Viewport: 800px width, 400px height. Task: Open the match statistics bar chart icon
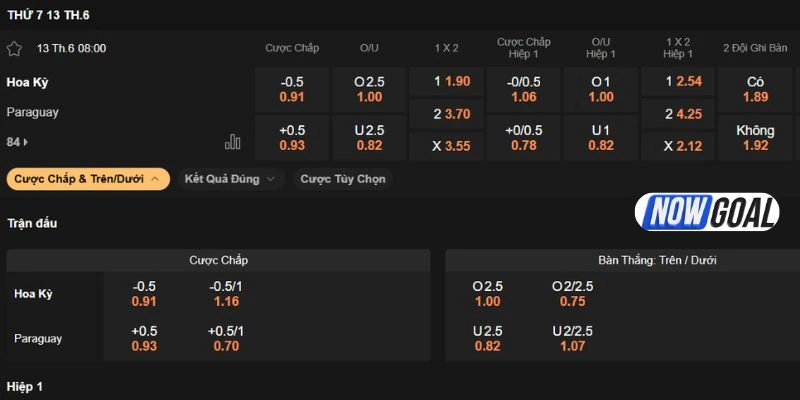click(x=233, y=141)
